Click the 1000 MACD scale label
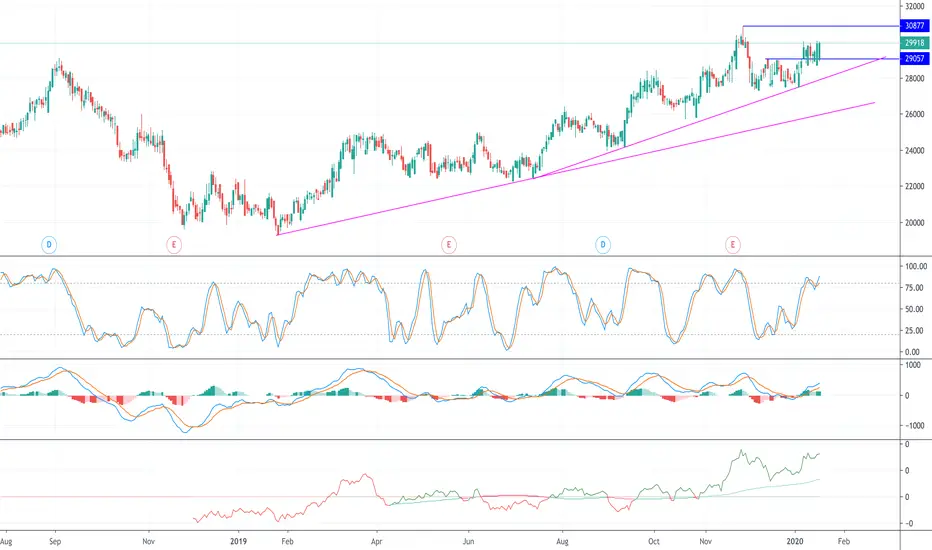932x550 pixels. coord(912,365)
